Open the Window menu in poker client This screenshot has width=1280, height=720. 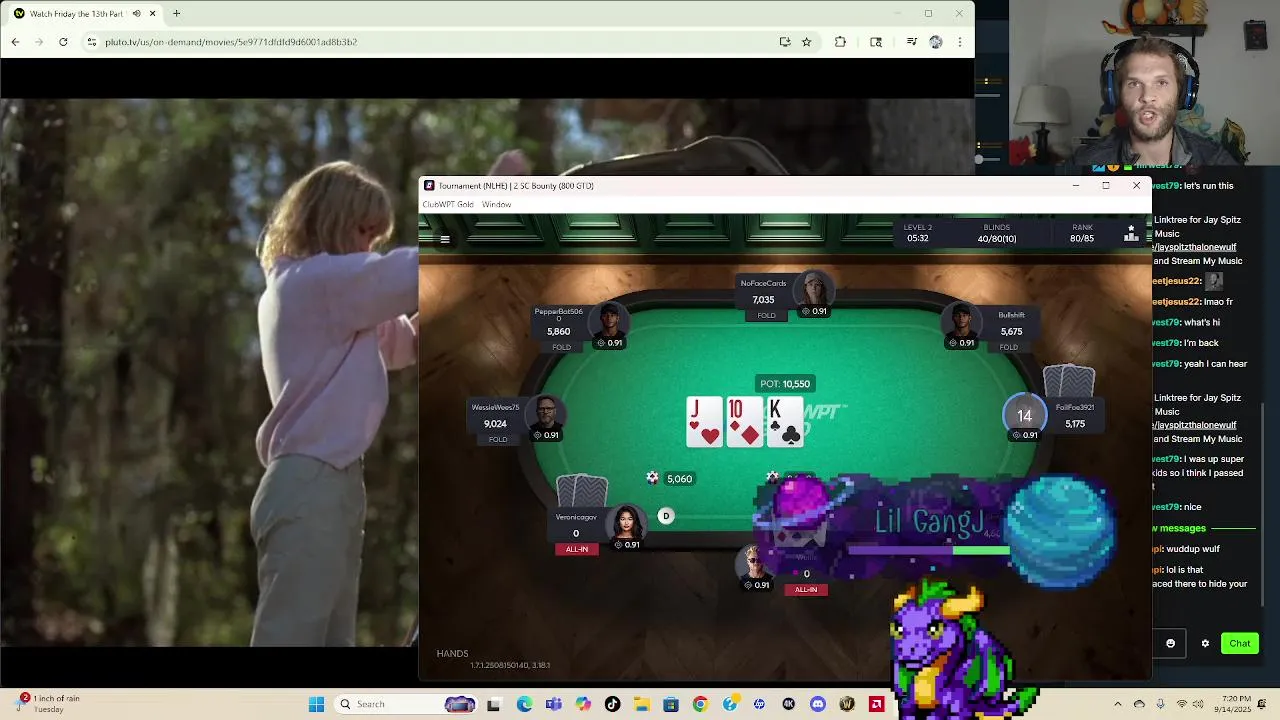[x=496, y=204]
